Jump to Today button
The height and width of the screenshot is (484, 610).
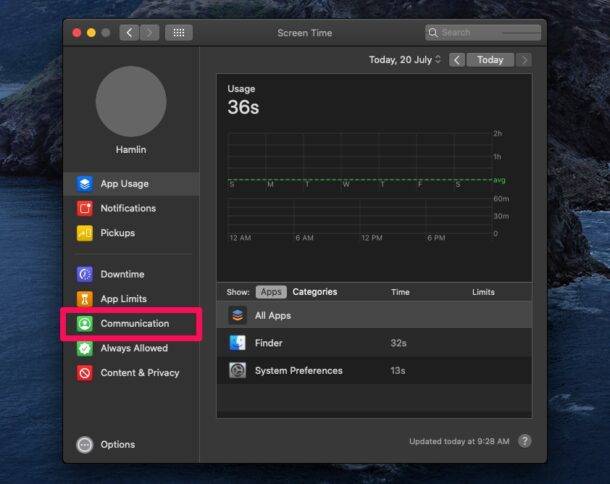tap(490, 60)
